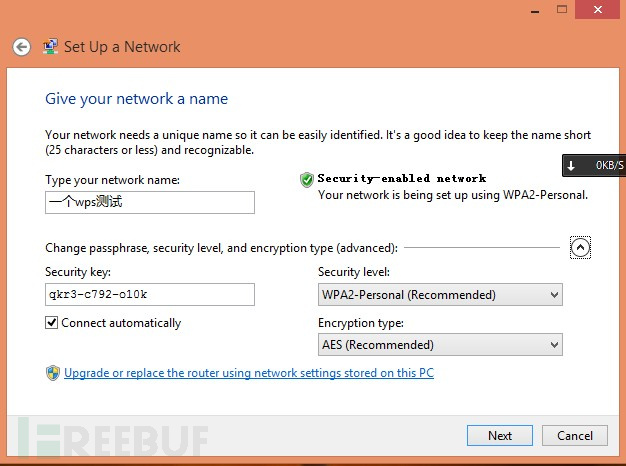Screen dimensions: 626x466
Task: Click the Set Up a Network title text
Action: (122, 47)
